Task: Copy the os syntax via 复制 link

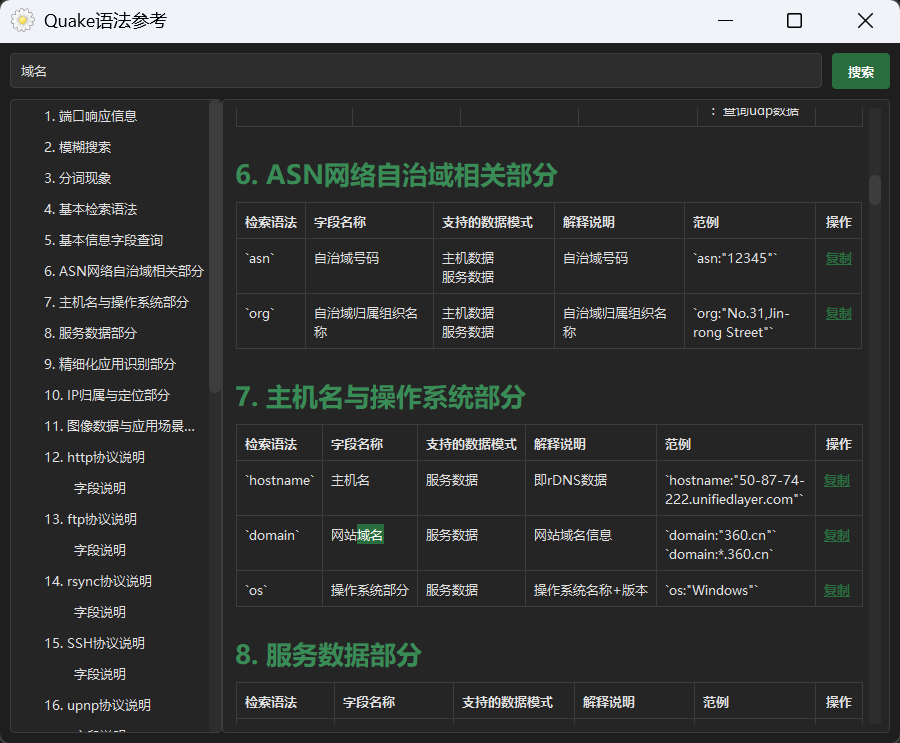Action: (x=836, y=590)
